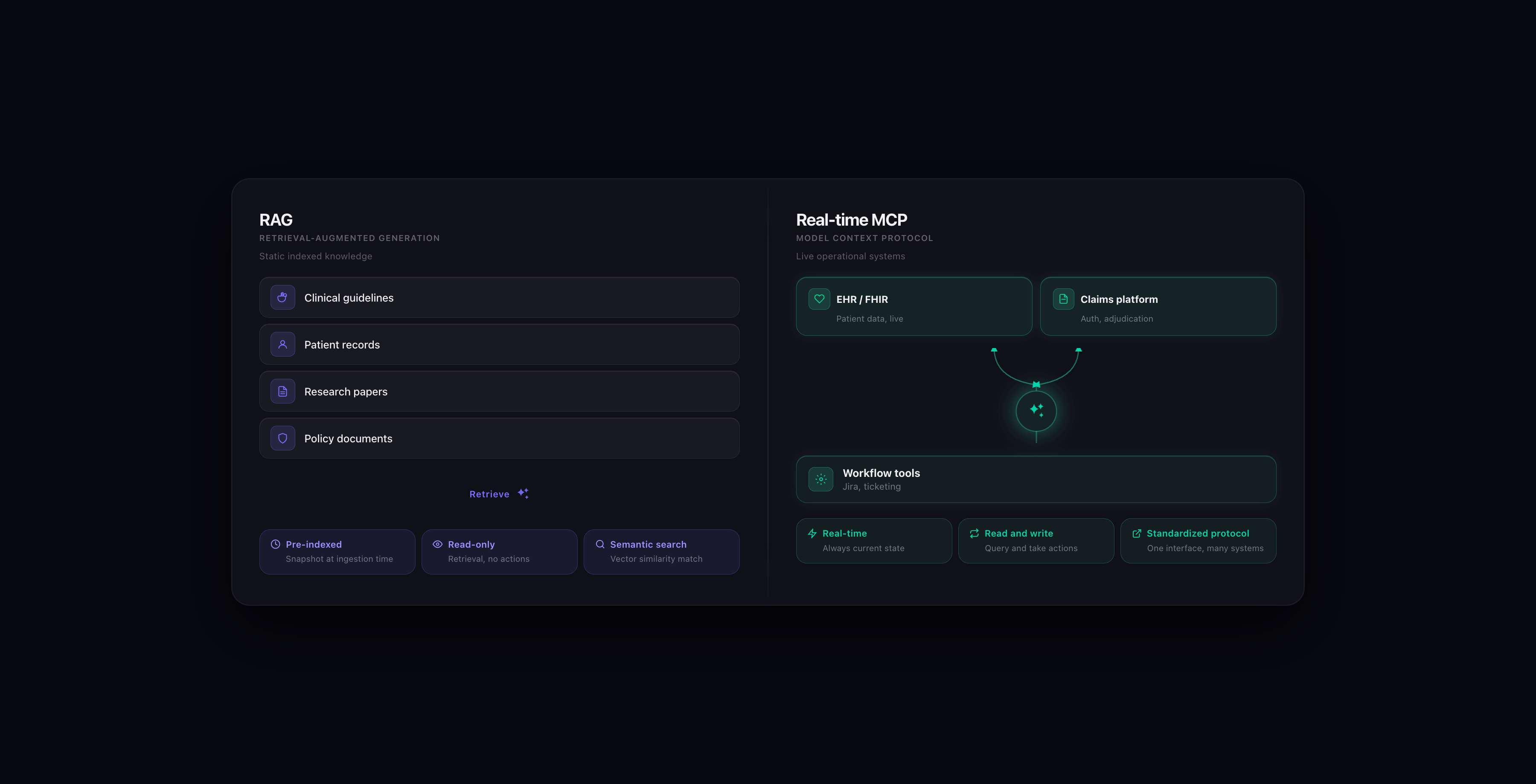
Task: Click the Real-time MCP heading
Action: click(851, 220)
